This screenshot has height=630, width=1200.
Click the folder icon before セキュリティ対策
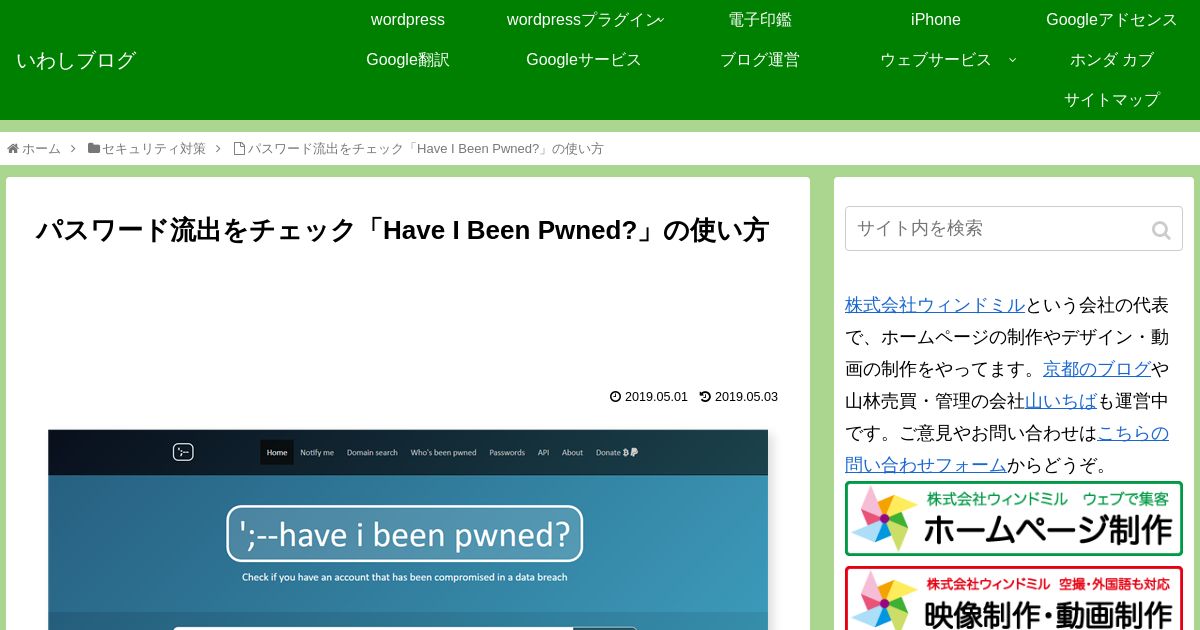[94, 148]
